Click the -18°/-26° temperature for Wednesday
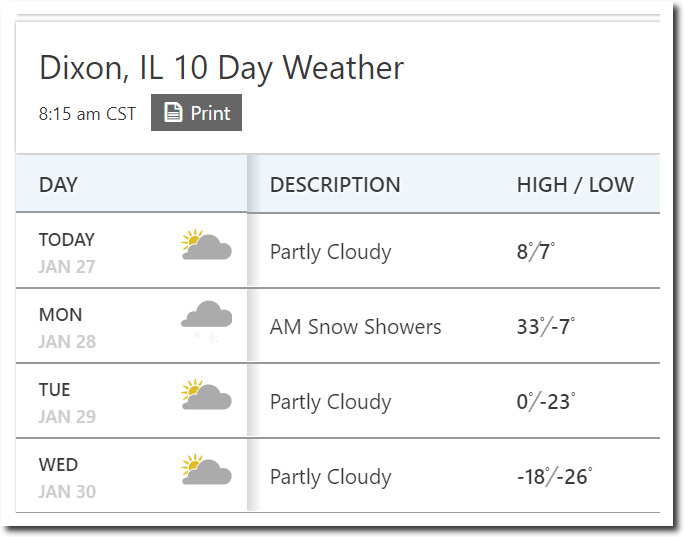 click(555, 477)
